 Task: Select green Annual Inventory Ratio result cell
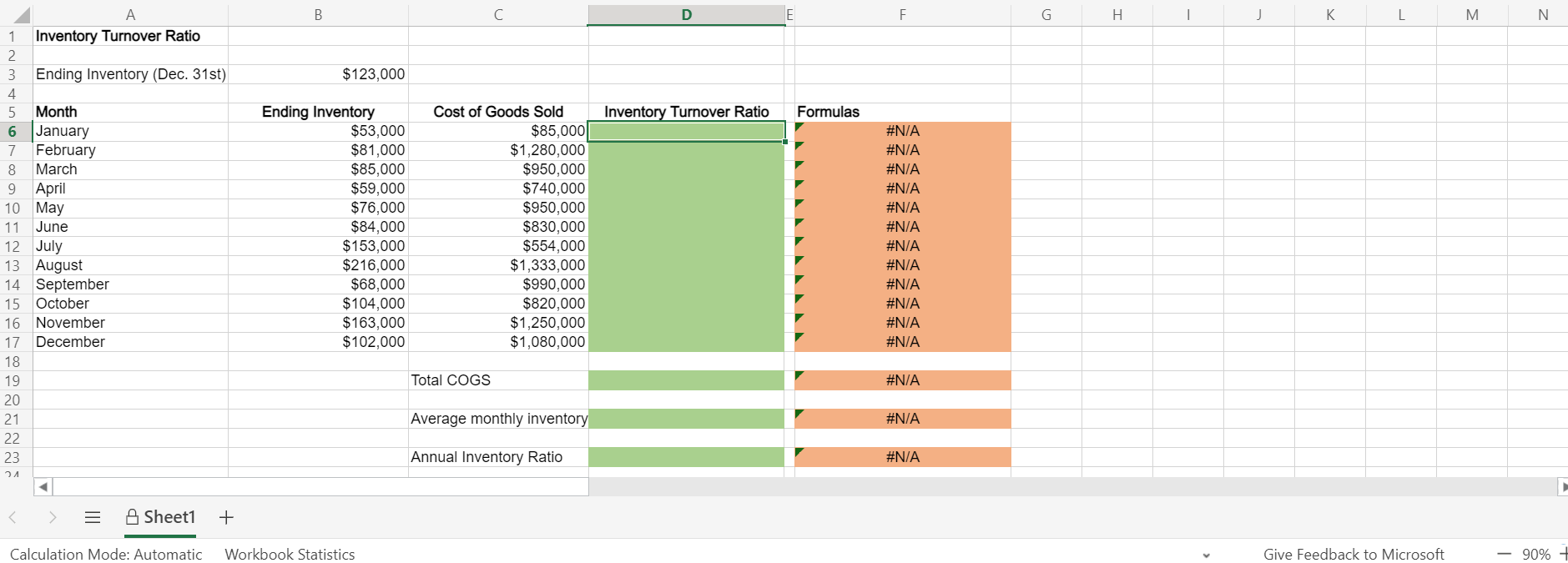687,457
